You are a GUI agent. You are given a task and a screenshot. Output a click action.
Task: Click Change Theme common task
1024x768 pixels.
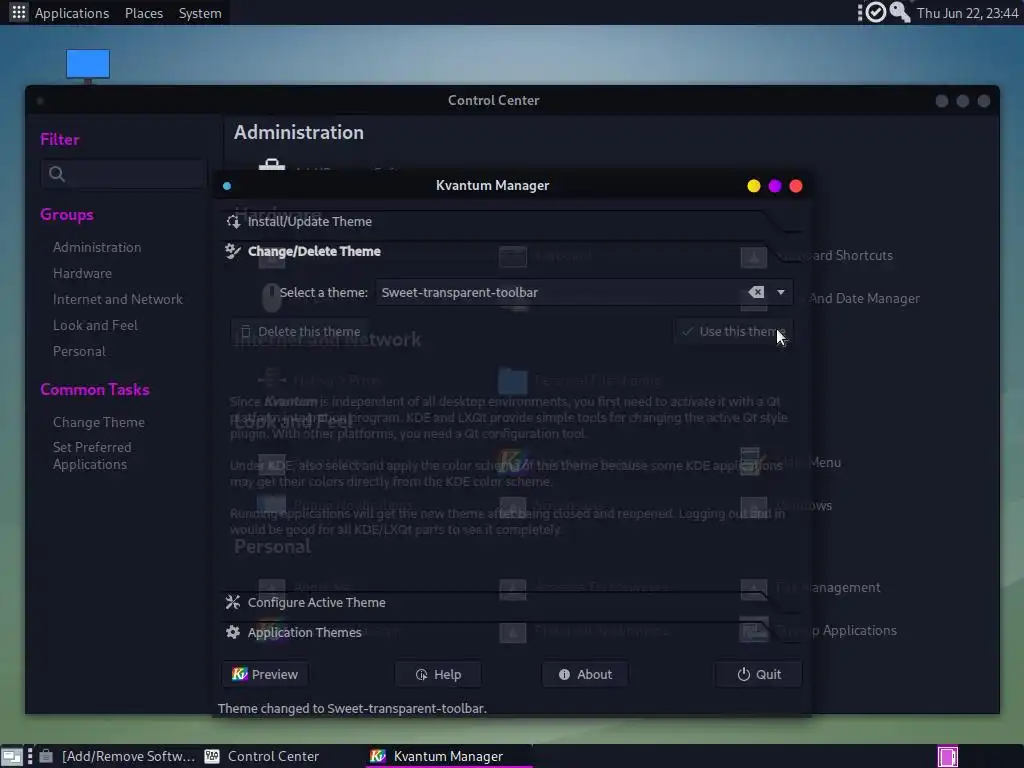click(99, 423)
